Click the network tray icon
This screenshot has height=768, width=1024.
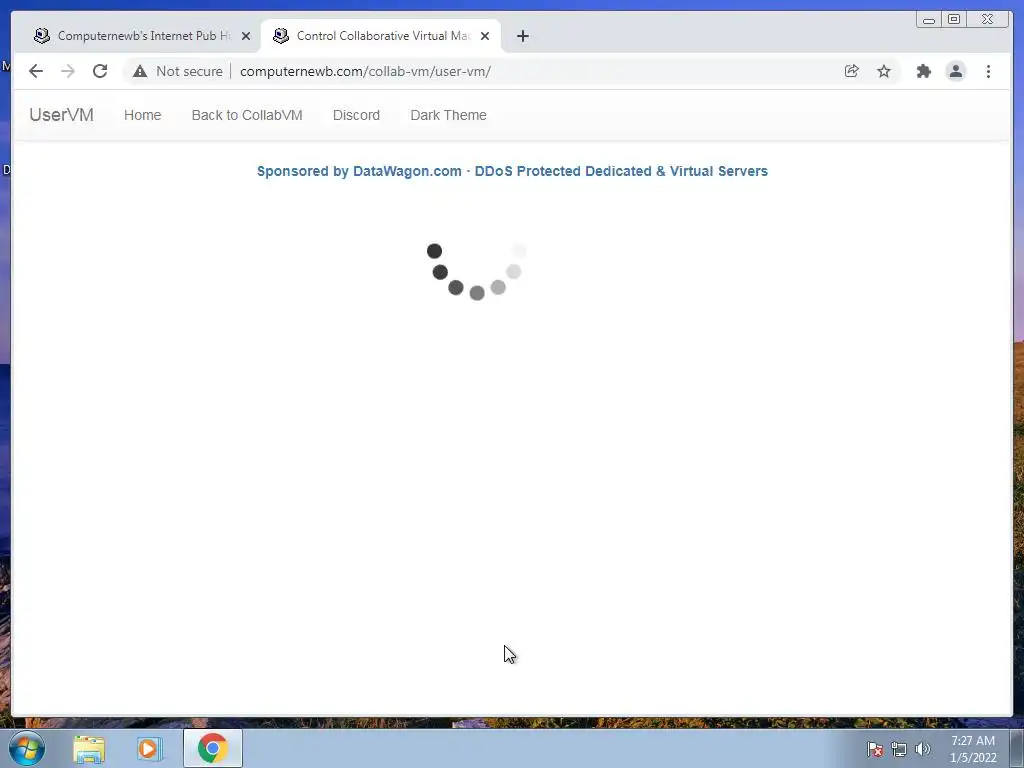(899, 749)
